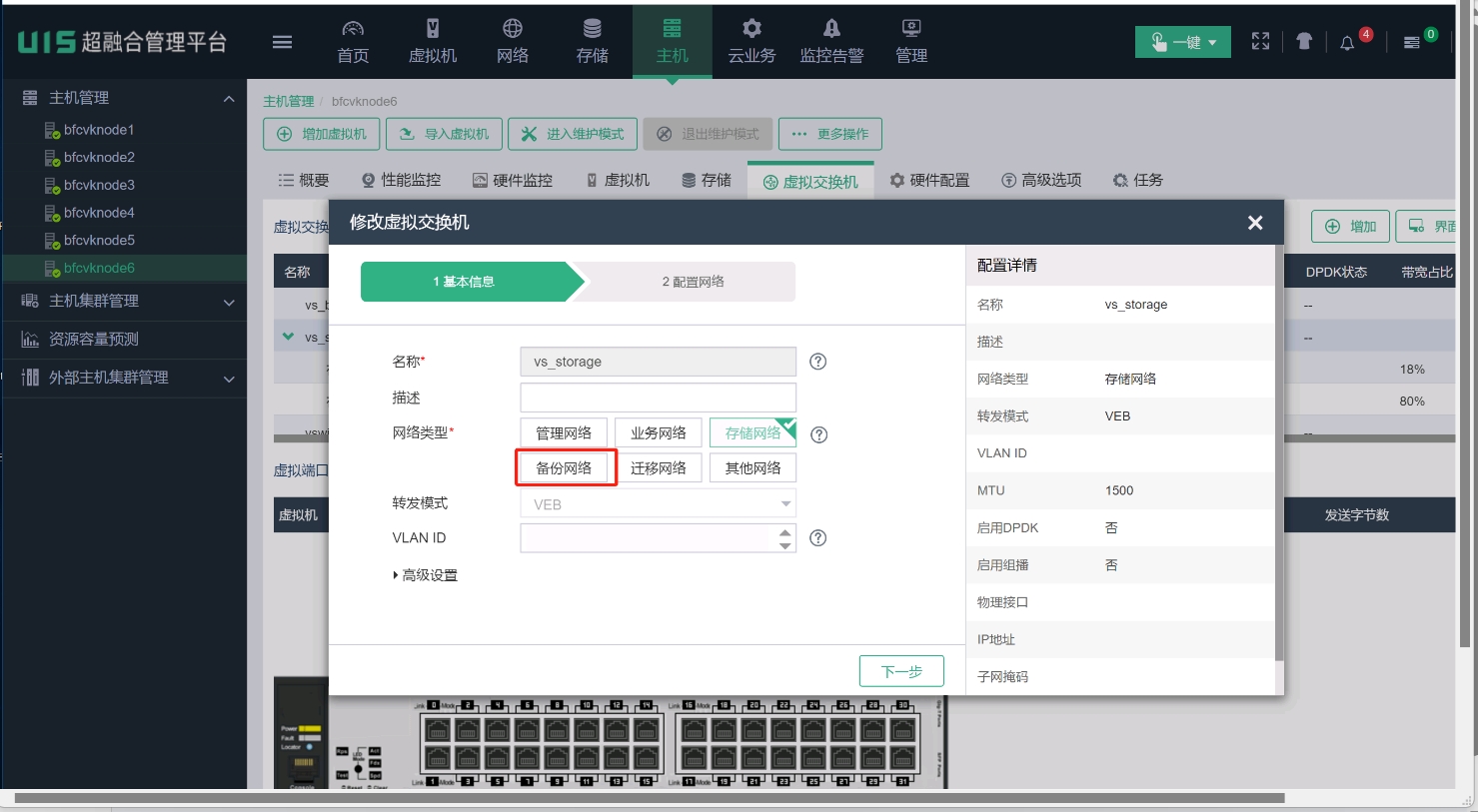This screenshot has width=1478, height=812.
Task: Close the modify virtual switch dialog
Action: coord(1255,223)
